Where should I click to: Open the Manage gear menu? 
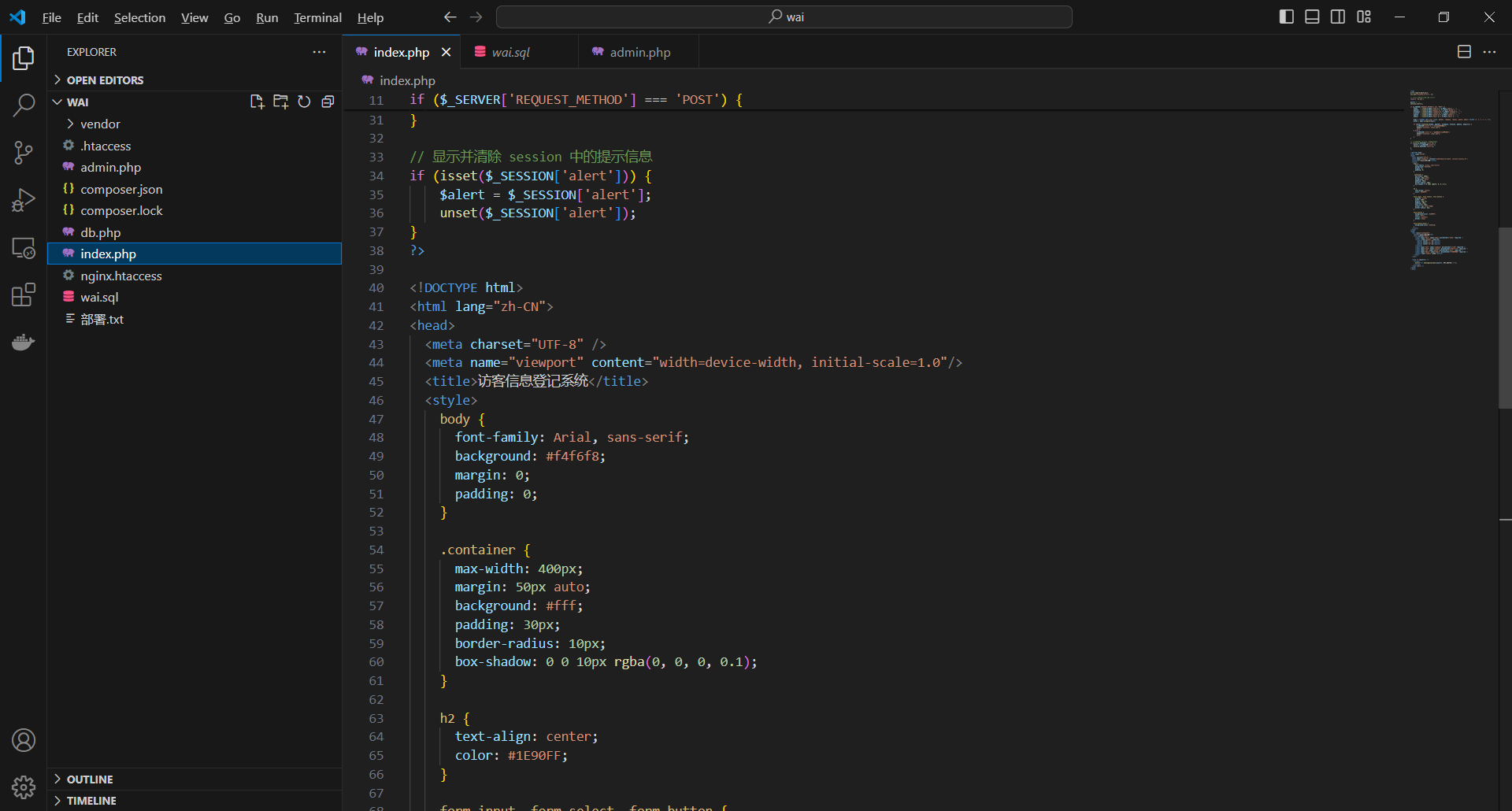coord(24,787)
